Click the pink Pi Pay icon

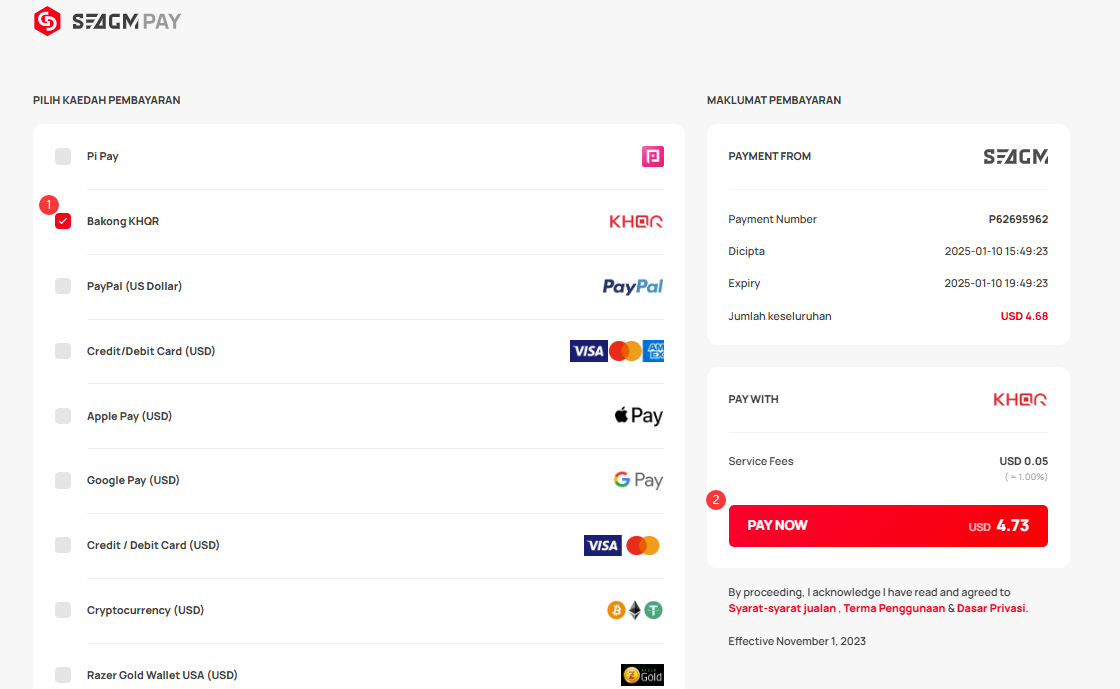pos(653,156)
